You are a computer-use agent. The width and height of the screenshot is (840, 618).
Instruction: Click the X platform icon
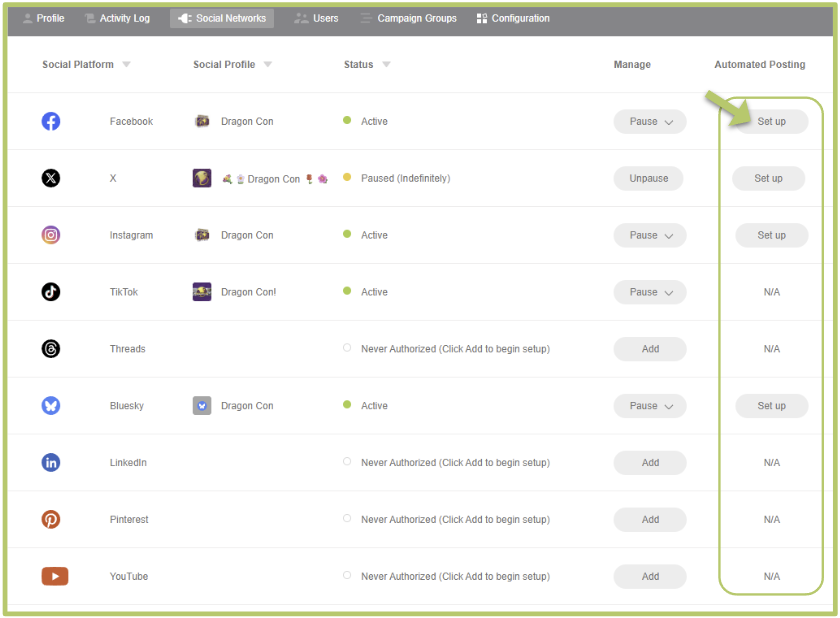point(51,178)
